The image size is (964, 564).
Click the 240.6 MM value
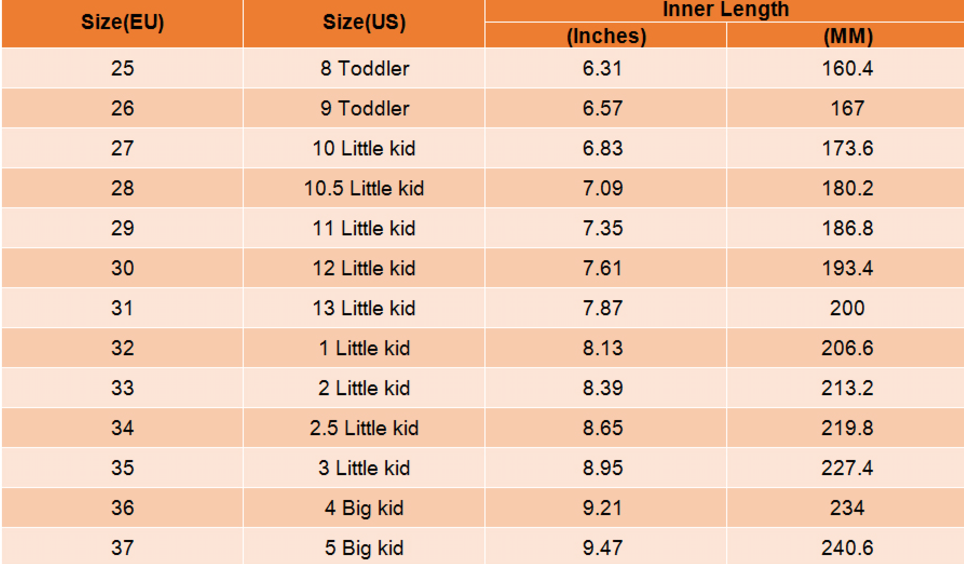pyautogui.click(x=847, y=547)
